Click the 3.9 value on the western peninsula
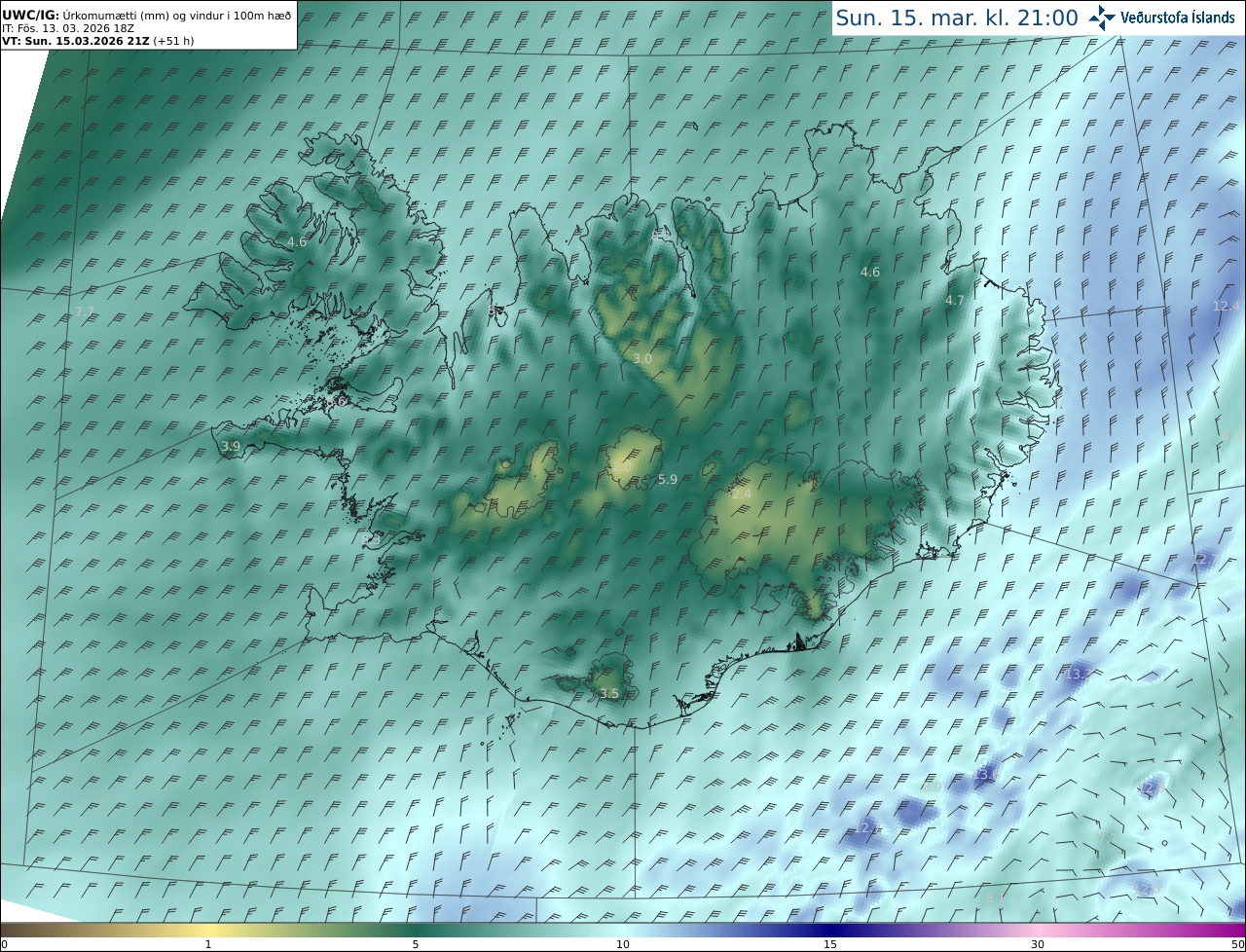This screenshot has width=1246, height=952. [x=230, y=447]
